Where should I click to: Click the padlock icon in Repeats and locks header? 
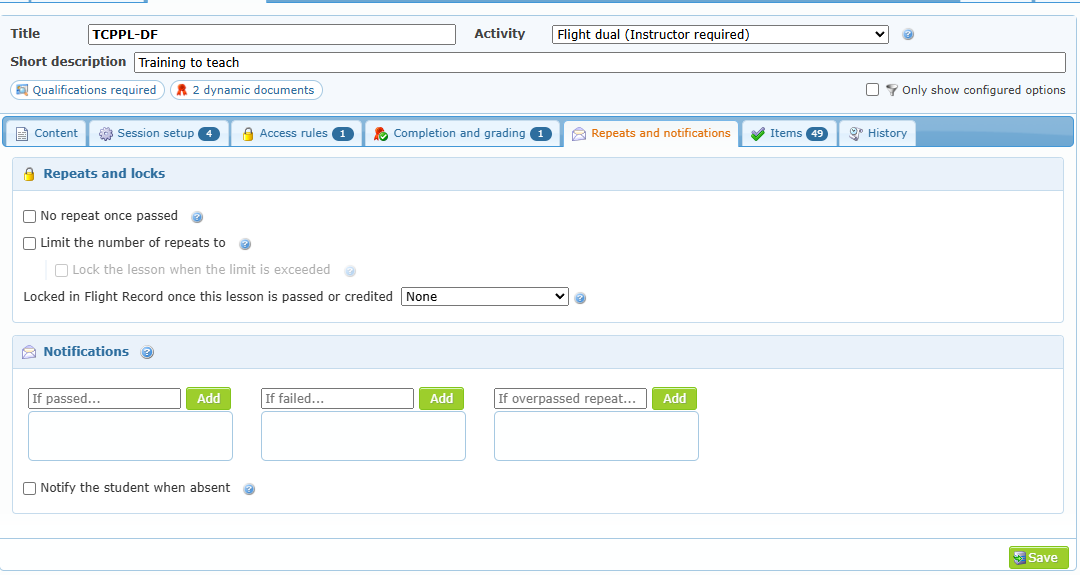pyautogui.click(x=29, y=174)
